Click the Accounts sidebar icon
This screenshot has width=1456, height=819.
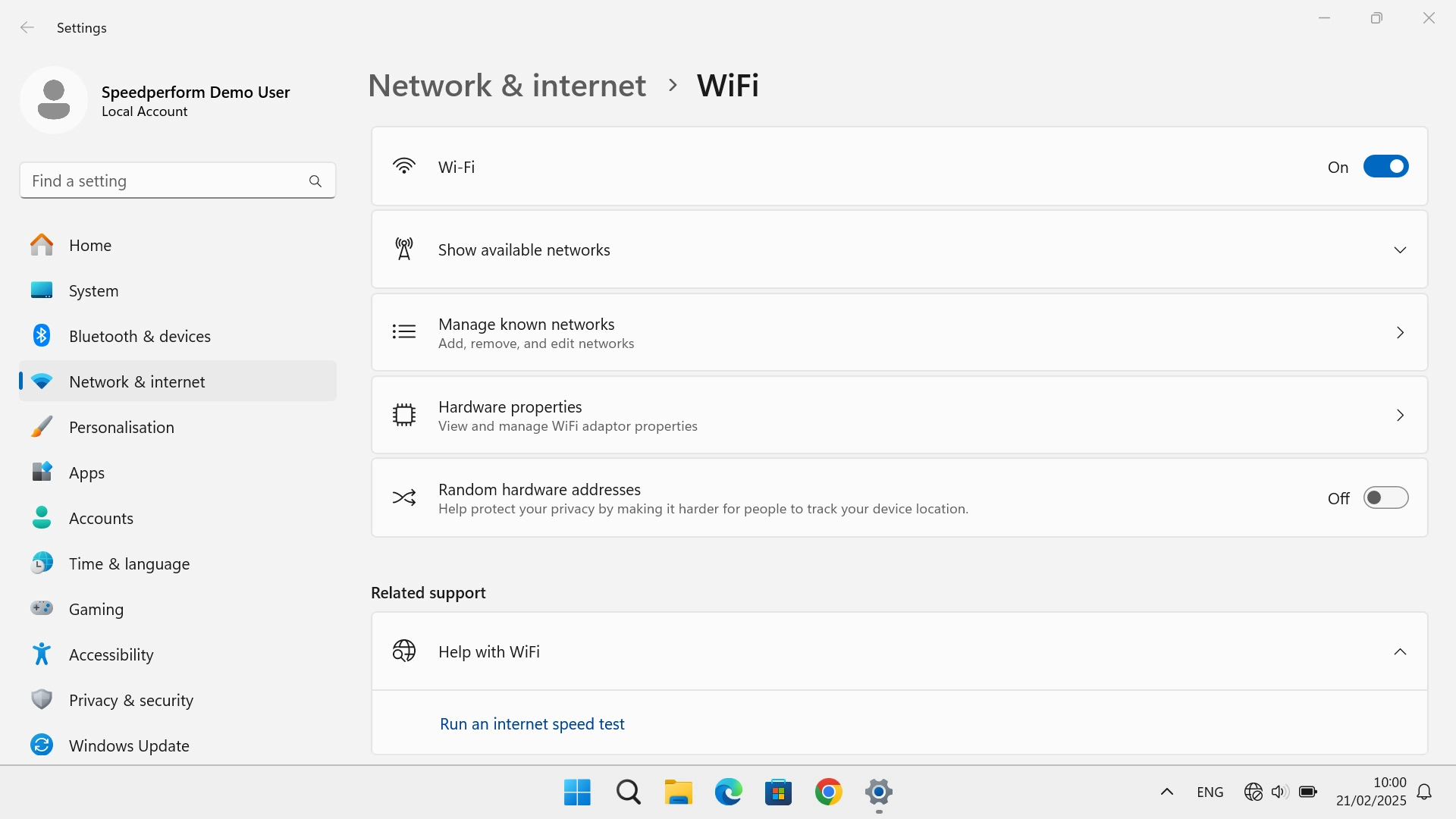(x=42, y=518)
